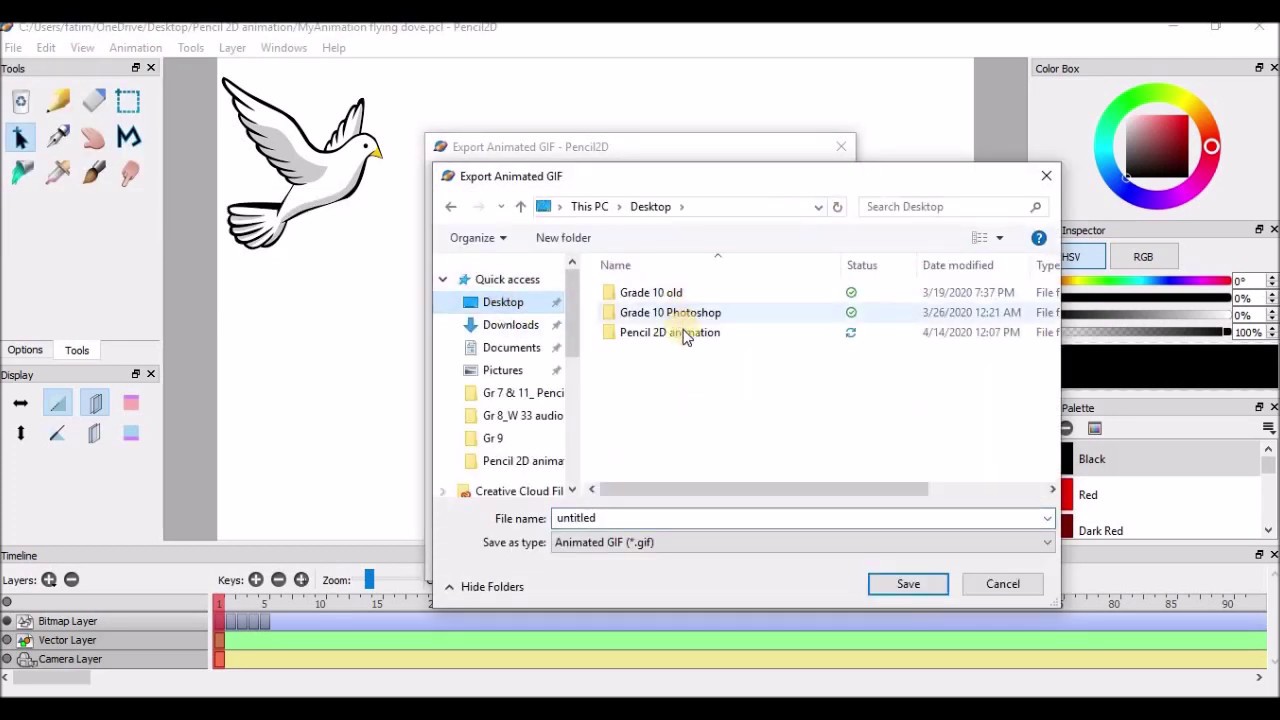This screenshot has height=720, width=1280.
Task: Open the Palette panel menu icon
Action: [x=1268, y=428]
